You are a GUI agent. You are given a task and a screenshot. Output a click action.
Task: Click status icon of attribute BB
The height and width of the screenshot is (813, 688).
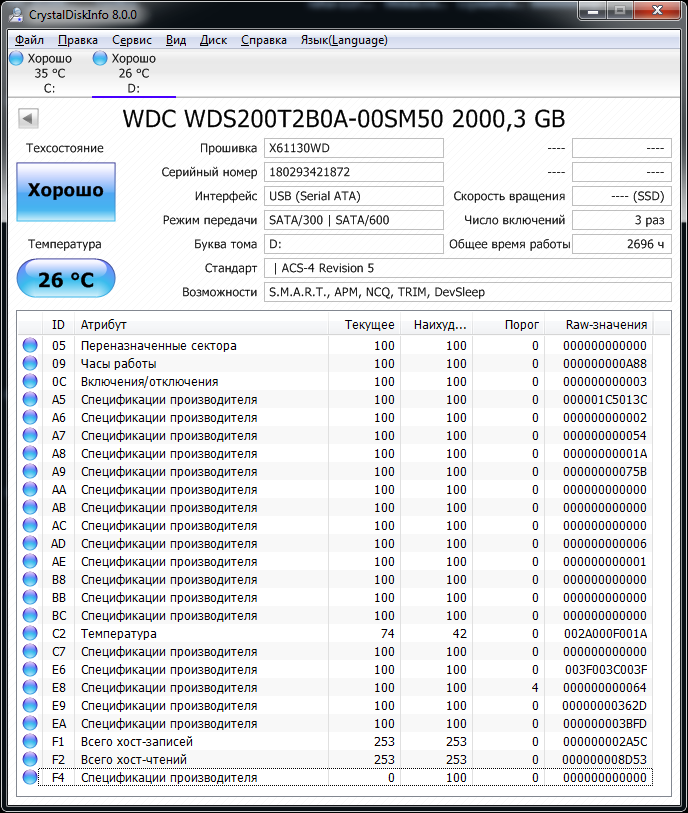point(30,597)
